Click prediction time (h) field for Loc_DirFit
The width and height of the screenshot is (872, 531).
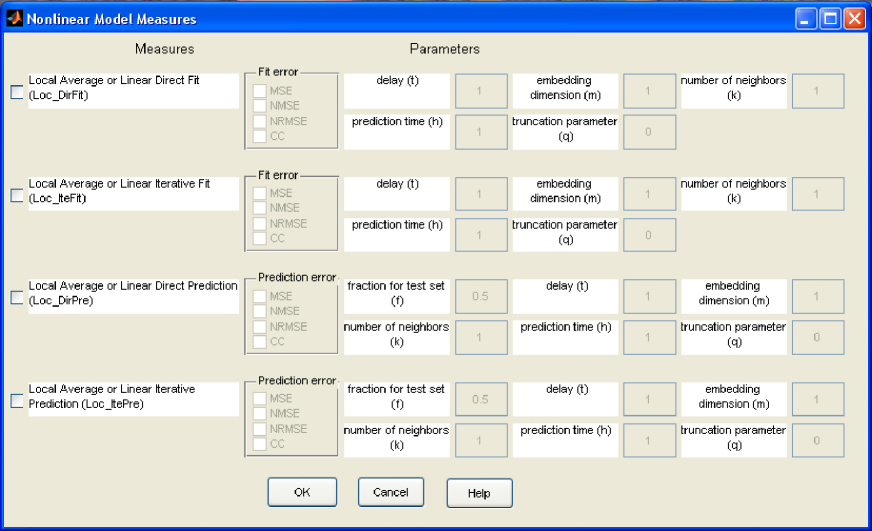tap(482, 132)
